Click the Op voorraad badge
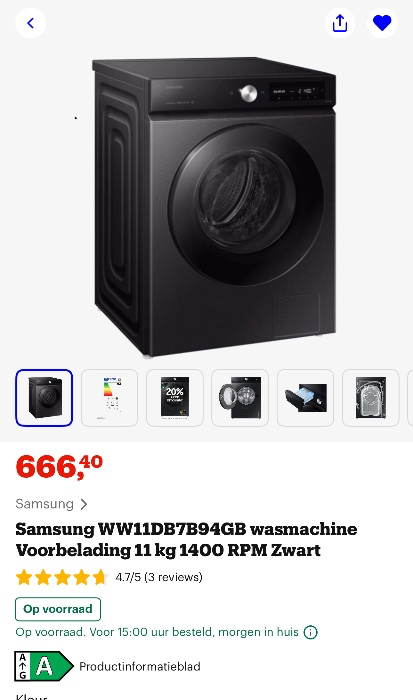413x700 pixels. pyautogui.click(x=58, y=609)
